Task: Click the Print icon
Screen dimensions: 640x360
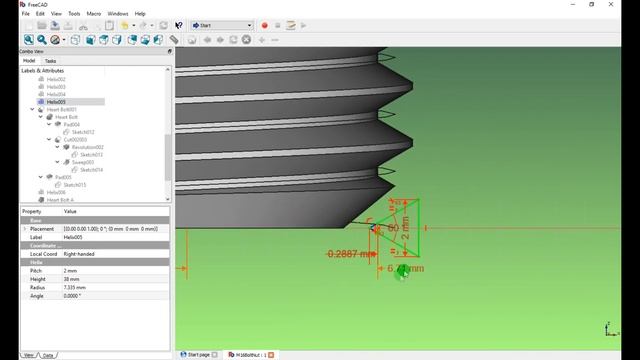Action: (68, 25)
